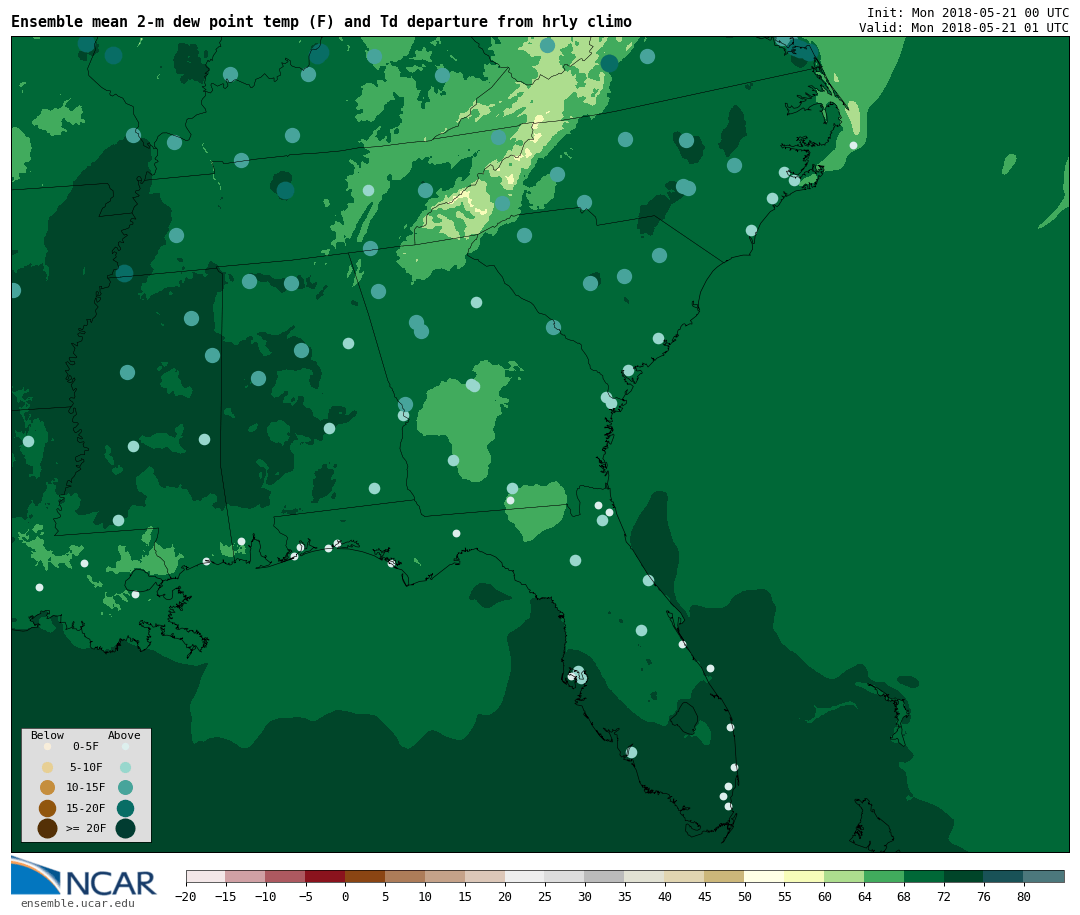Open the ensemble.ucar.edu link
The height and width of the screenshot is (915, 1080).
point(78,903)
